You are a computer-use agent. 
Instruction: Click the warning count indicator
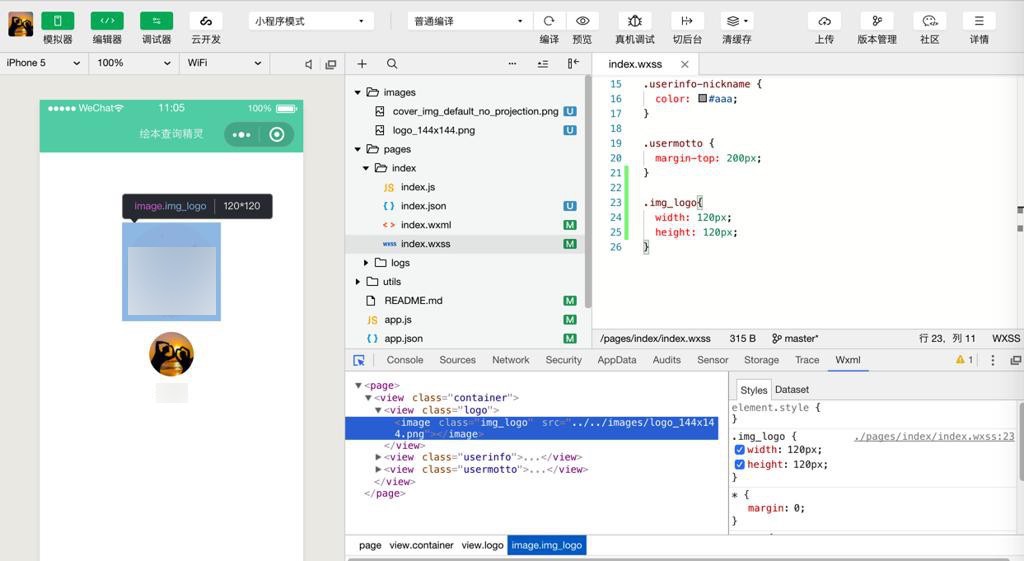pos(964,360)
